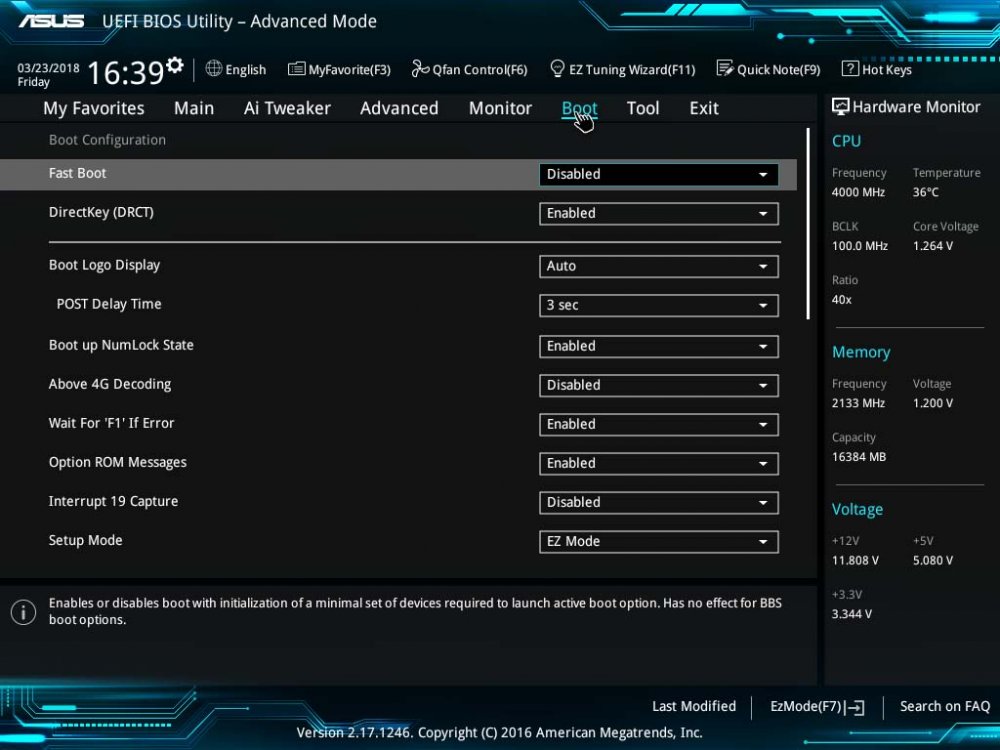1000x750 pixels.
Task: Select English language button
Action: click(246, 70)
